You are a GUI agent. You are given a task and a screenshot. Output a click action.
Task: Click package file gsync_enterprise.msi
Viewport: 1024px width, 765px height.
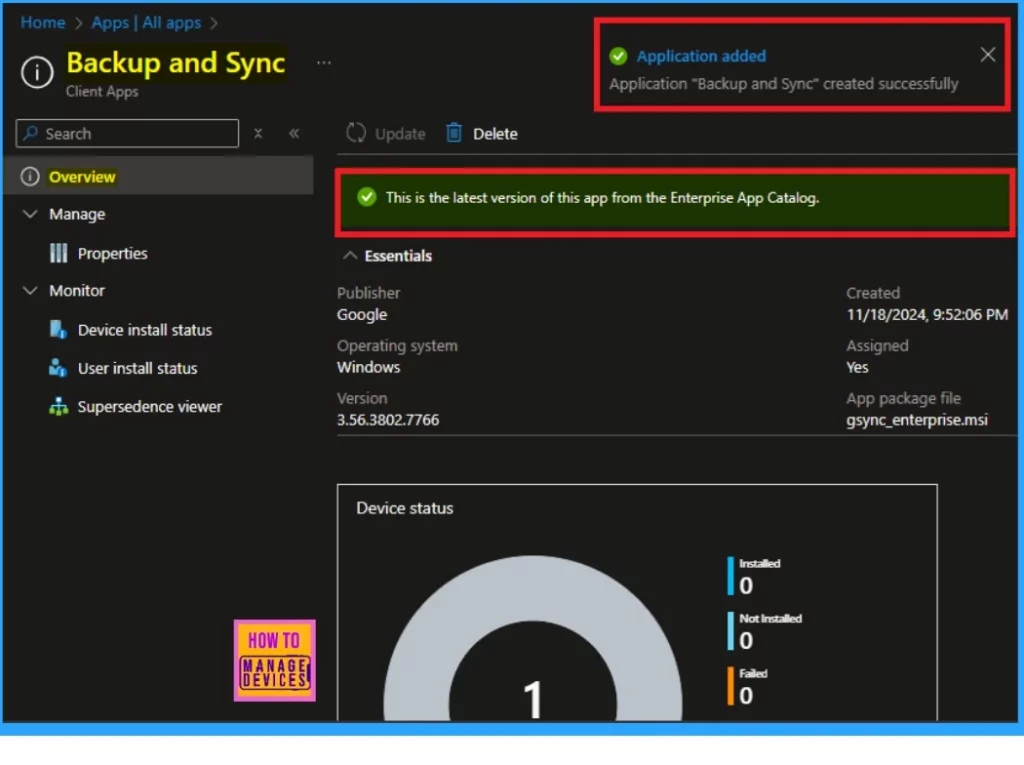(917, 420)
